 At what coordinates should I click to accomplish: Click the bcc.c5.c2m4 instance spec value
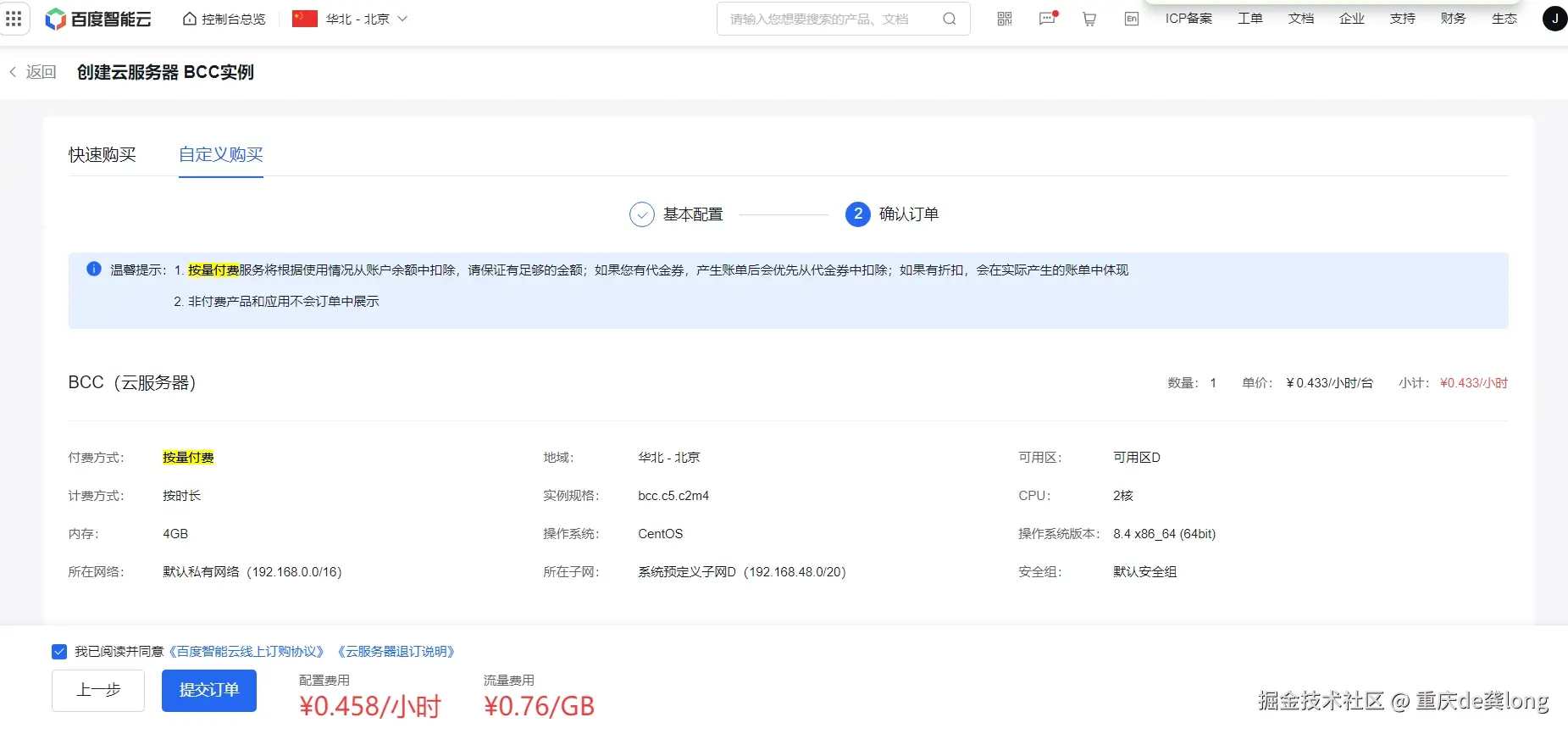[x=673, y=496]
